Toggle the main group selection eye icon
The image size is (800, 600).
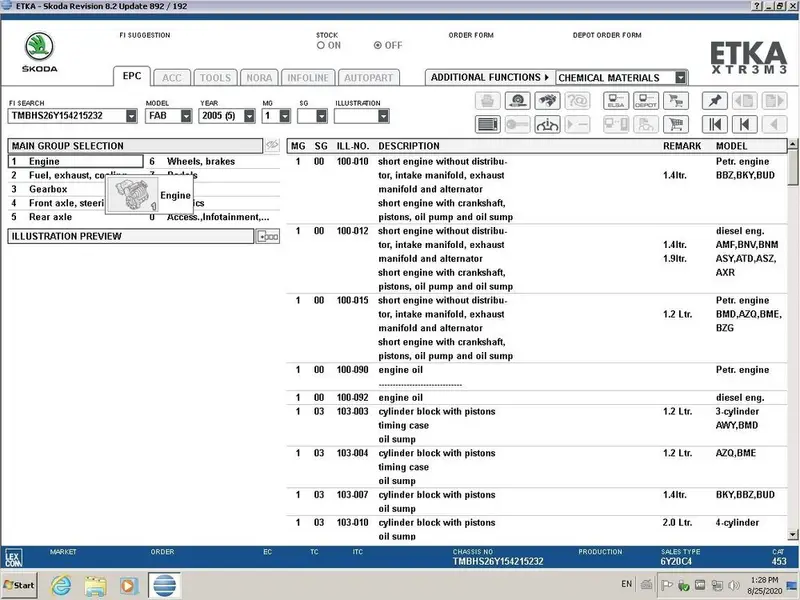(x=272, y=145)
